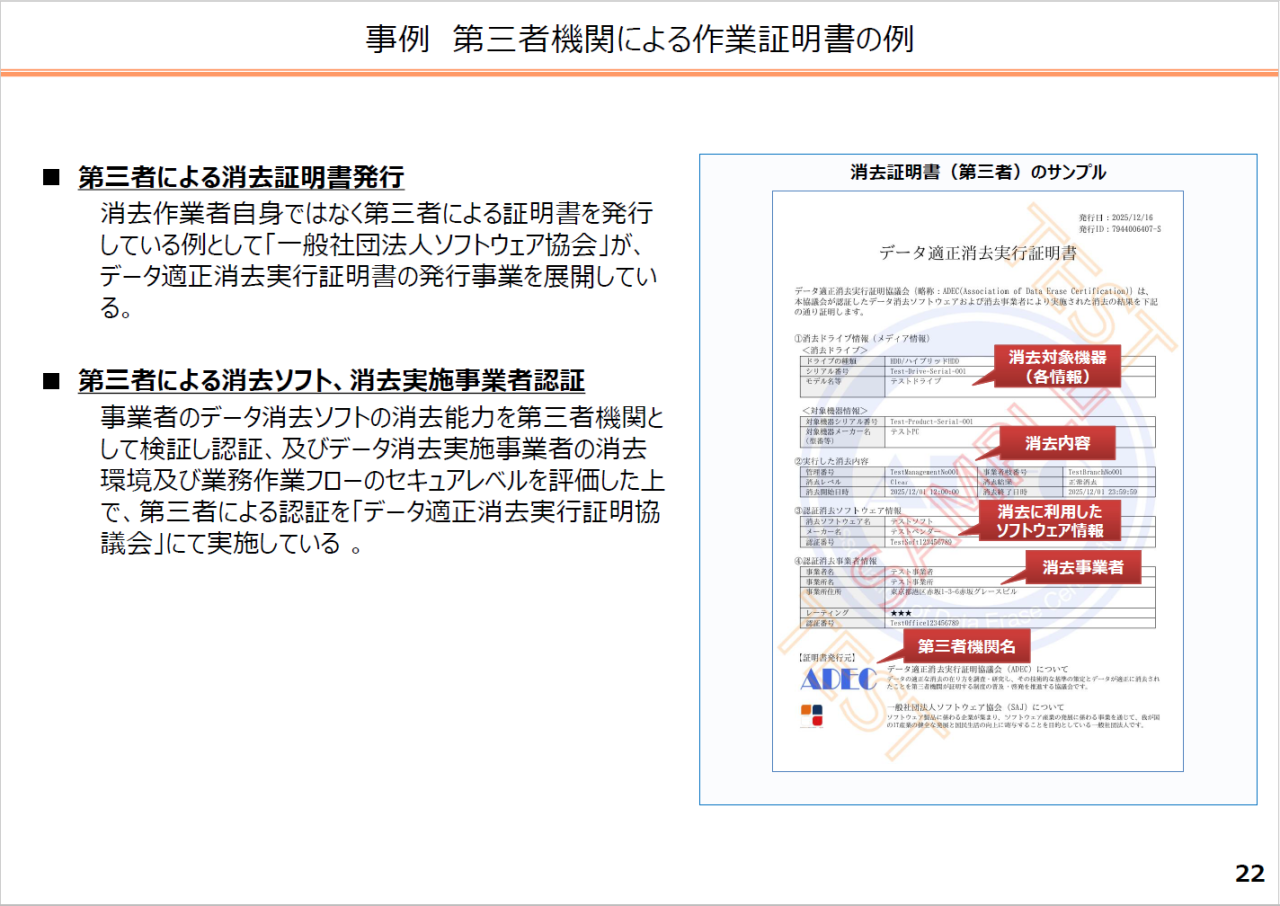Click the red callout 消去に利用したソフトウェア情報

pos(1049,521)
